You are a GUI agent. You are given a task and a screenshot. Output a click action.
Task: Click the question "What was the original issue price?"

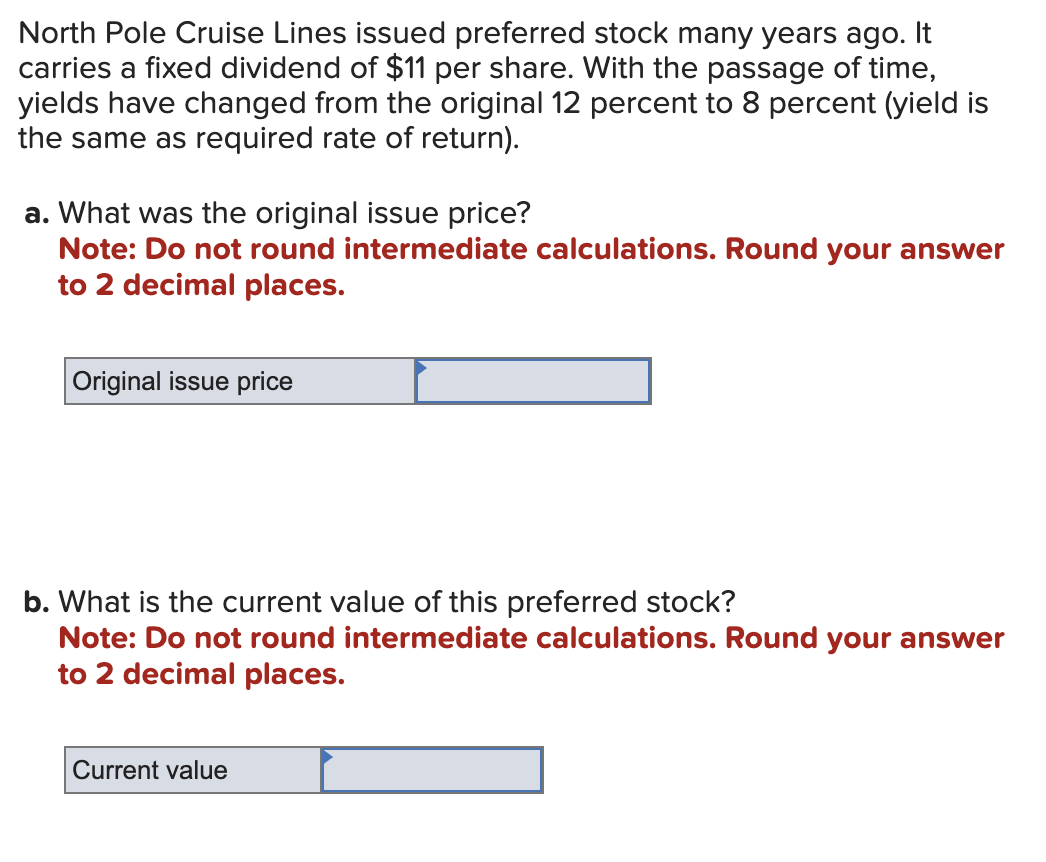click(294, 213)
